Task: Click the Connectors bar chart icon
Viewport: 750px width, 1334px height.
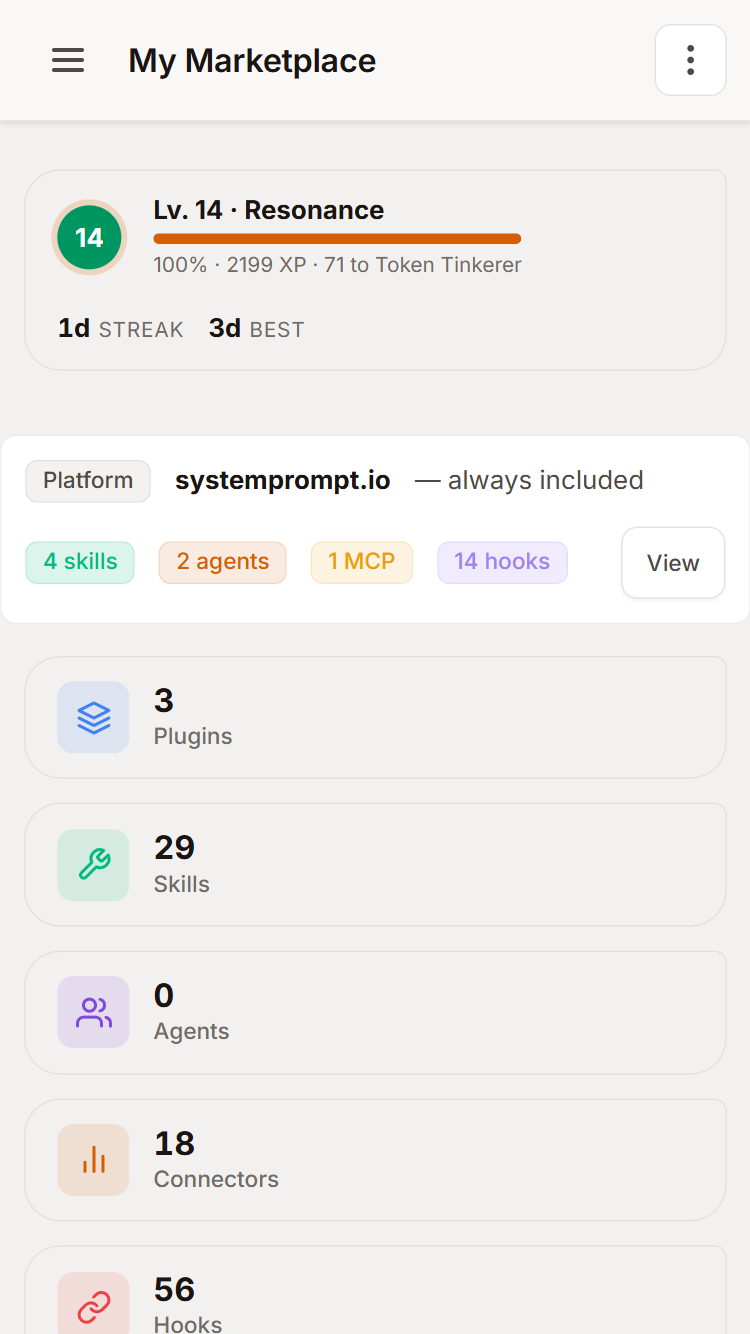Action: 93,1160
